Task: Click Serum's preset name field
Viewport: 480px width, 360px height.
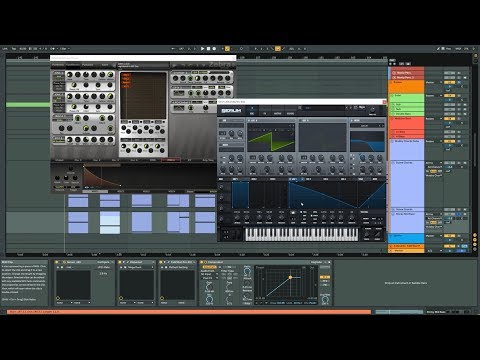Action: [323, 108]
